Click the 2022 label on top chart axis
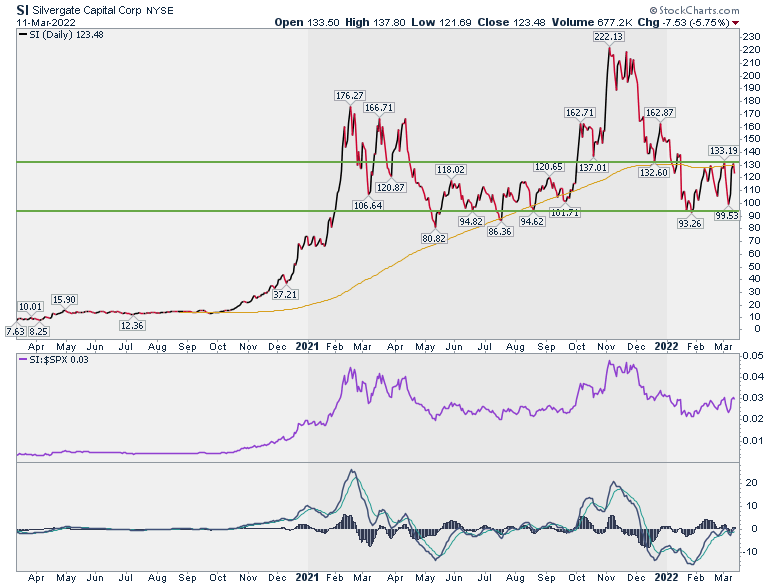Image resolution: width=780 pixels, height=586 pixels. pos(666,346)
